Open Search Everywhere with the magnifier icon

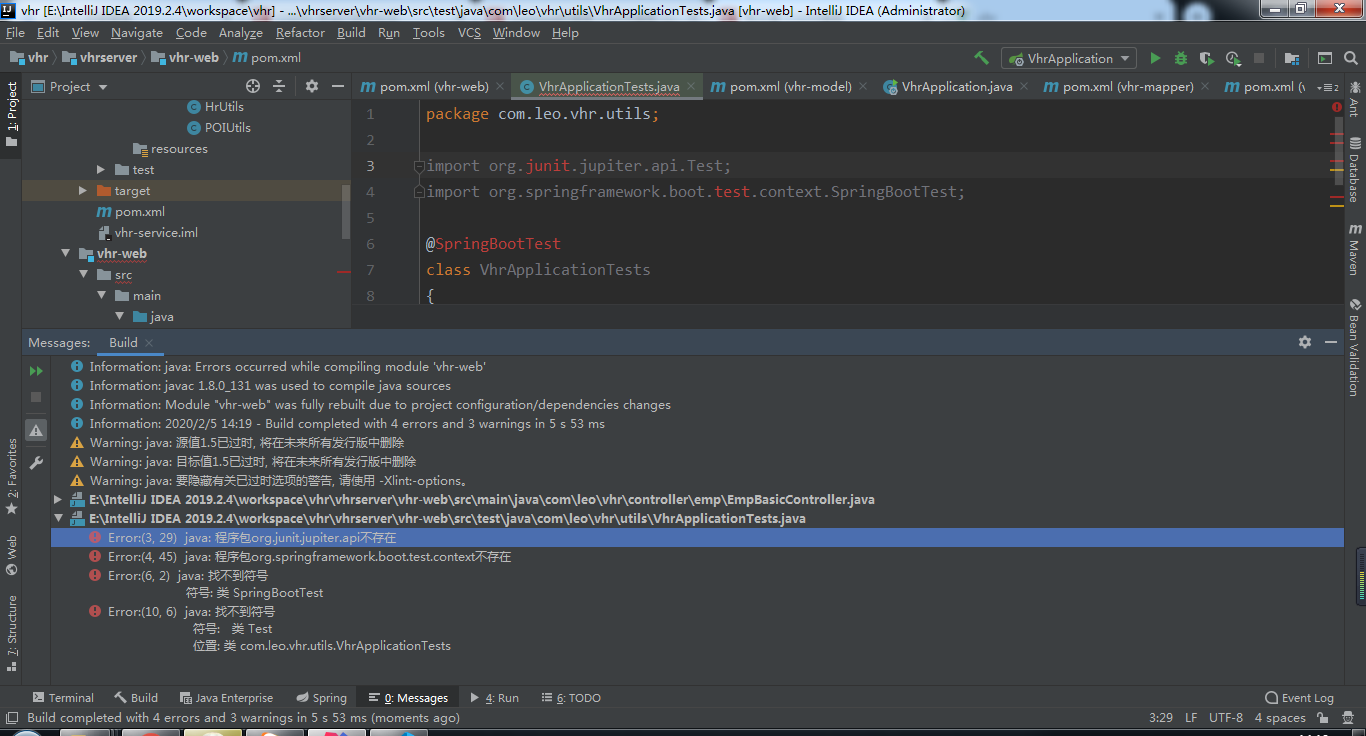1351,58
